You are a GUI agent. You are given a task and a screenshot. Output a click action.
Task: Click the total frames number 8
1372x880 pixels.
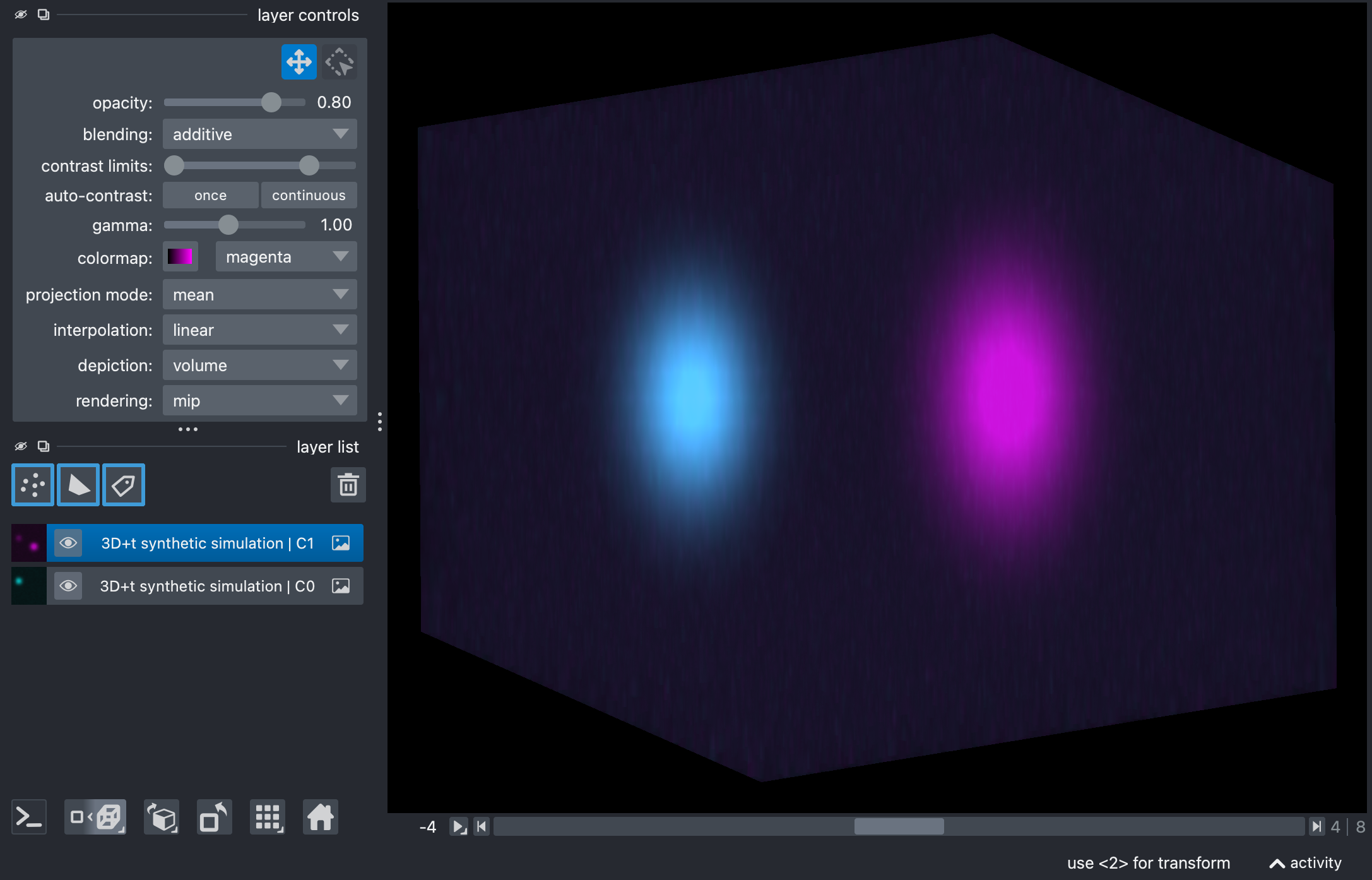[x=1361, y=826]
